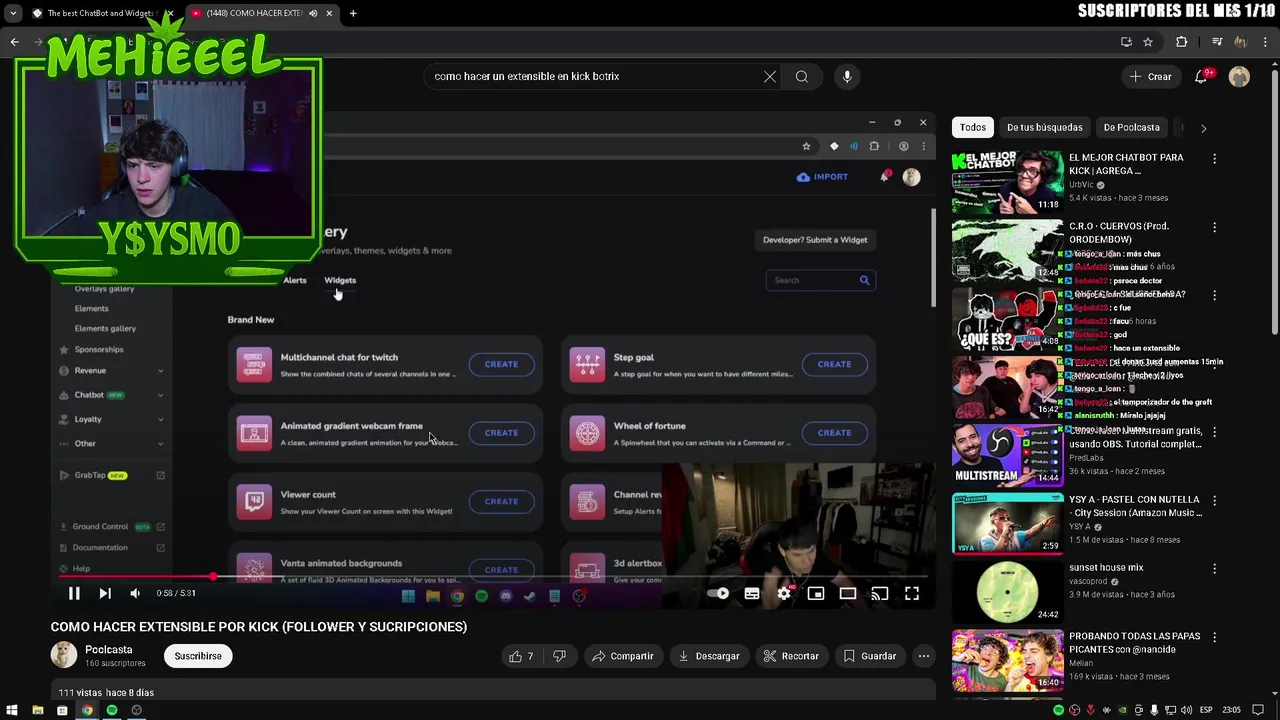Open EL MEJOR CHATBOT PARA KICK thumbnail

tap(1007, 181)
